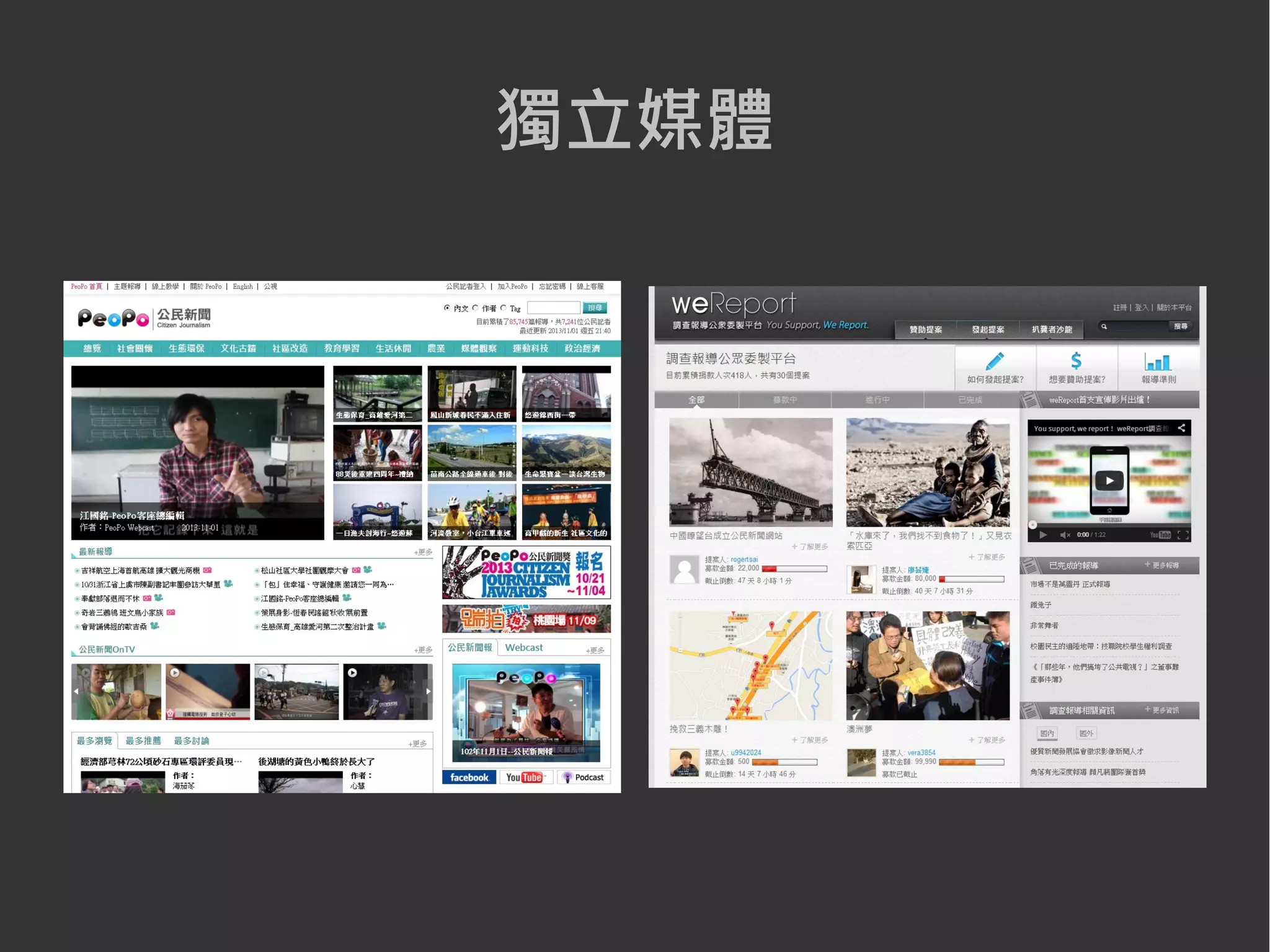This screenshot has height=952, width=1270.
Task: Expand +更多 next to 最新報導
Action: coord(423,552)
